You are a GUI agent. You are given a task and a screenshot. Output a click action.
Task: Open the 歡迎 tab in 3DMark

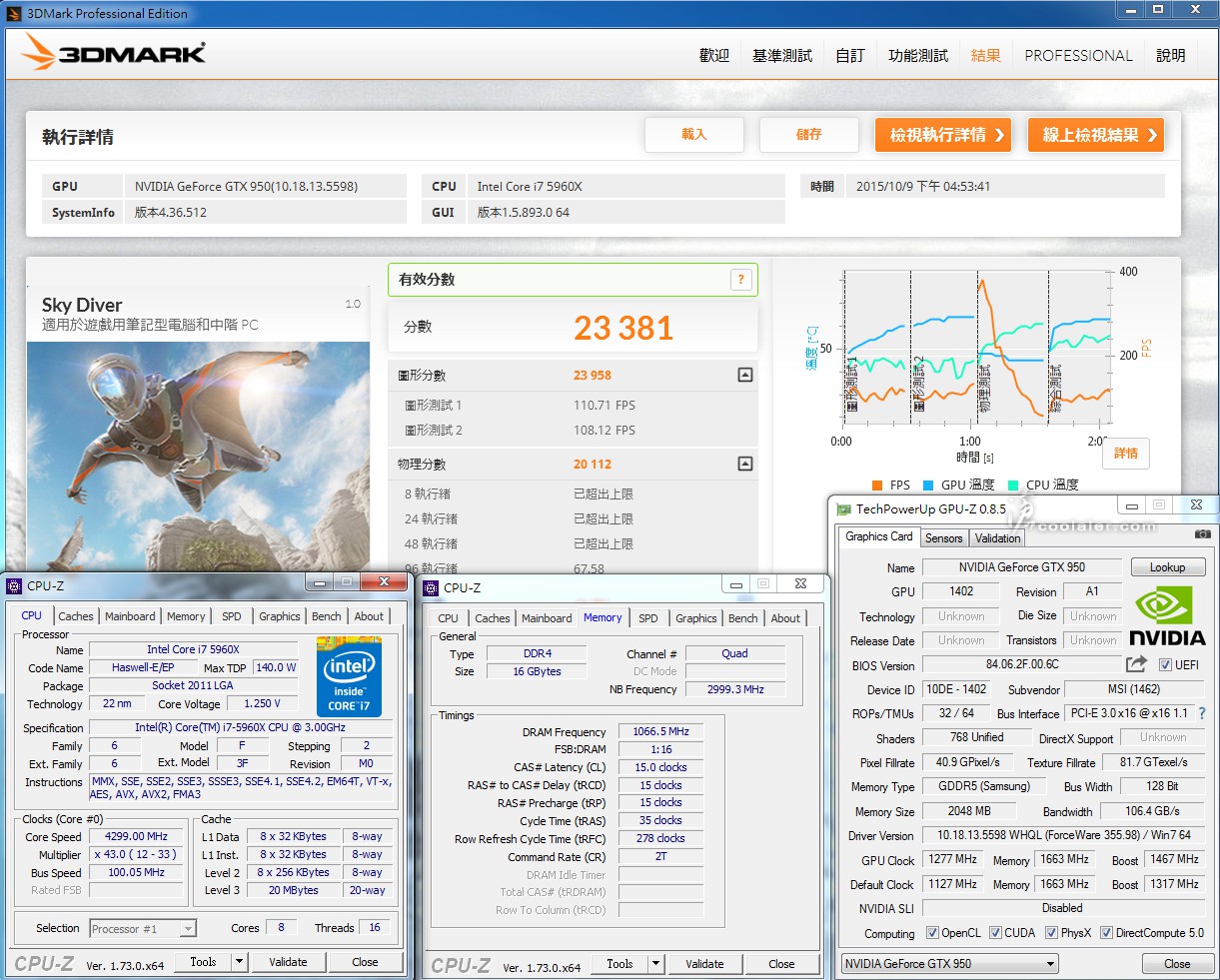714,56
